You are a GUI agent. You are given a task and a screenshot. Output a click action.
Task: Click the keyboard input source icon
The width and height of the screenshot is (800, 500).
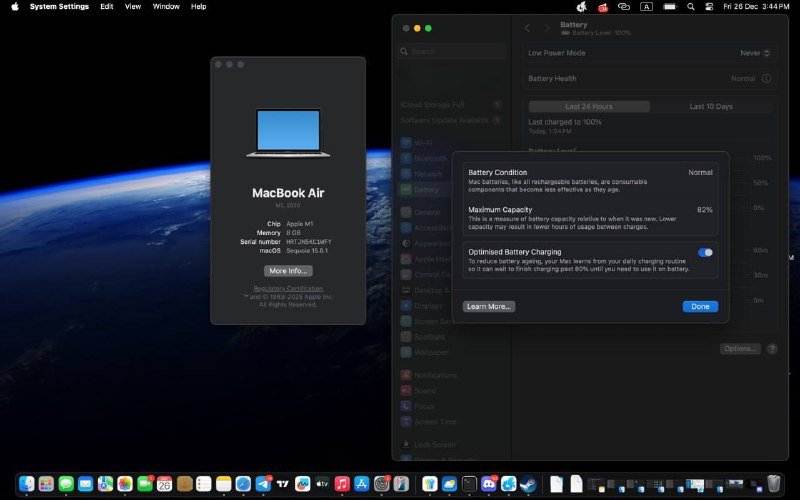(646, 7)
